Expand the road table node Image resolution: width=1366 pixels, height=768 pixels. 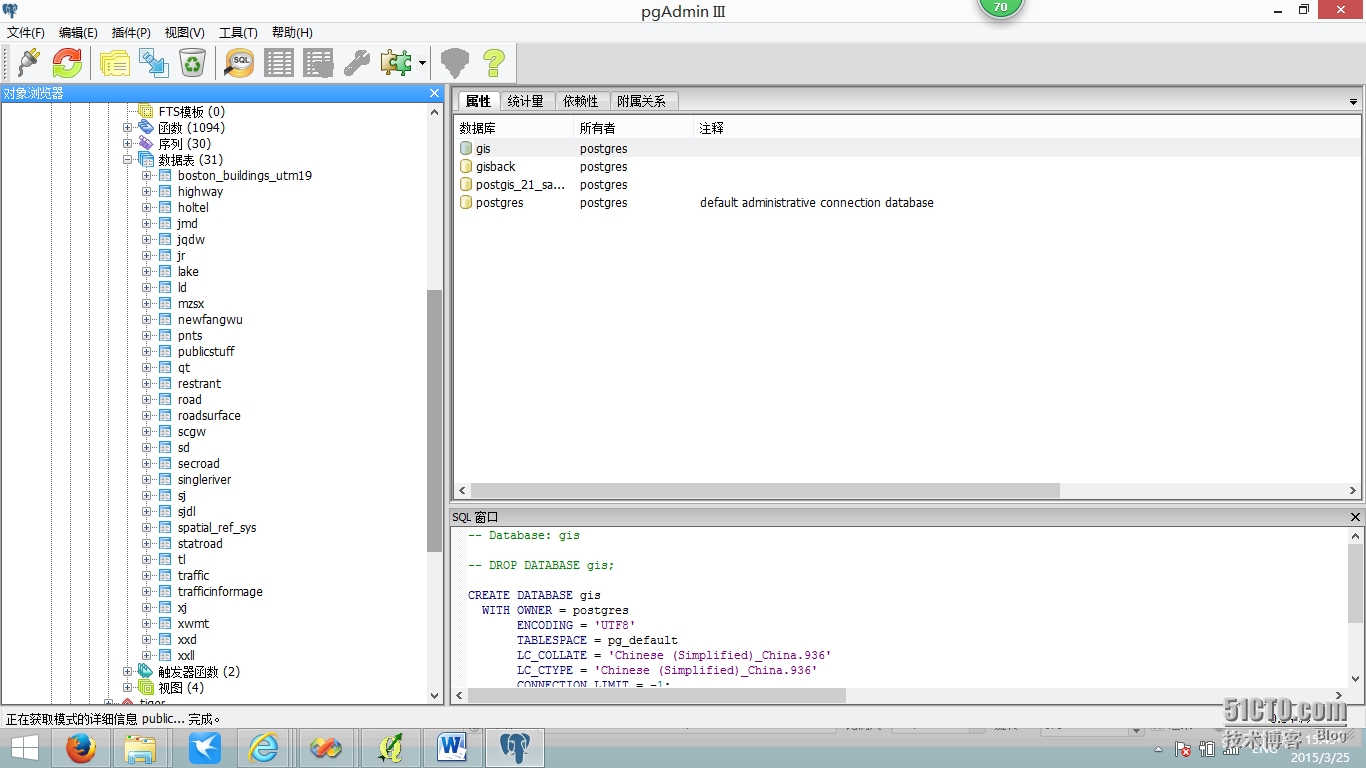point(146,400)
